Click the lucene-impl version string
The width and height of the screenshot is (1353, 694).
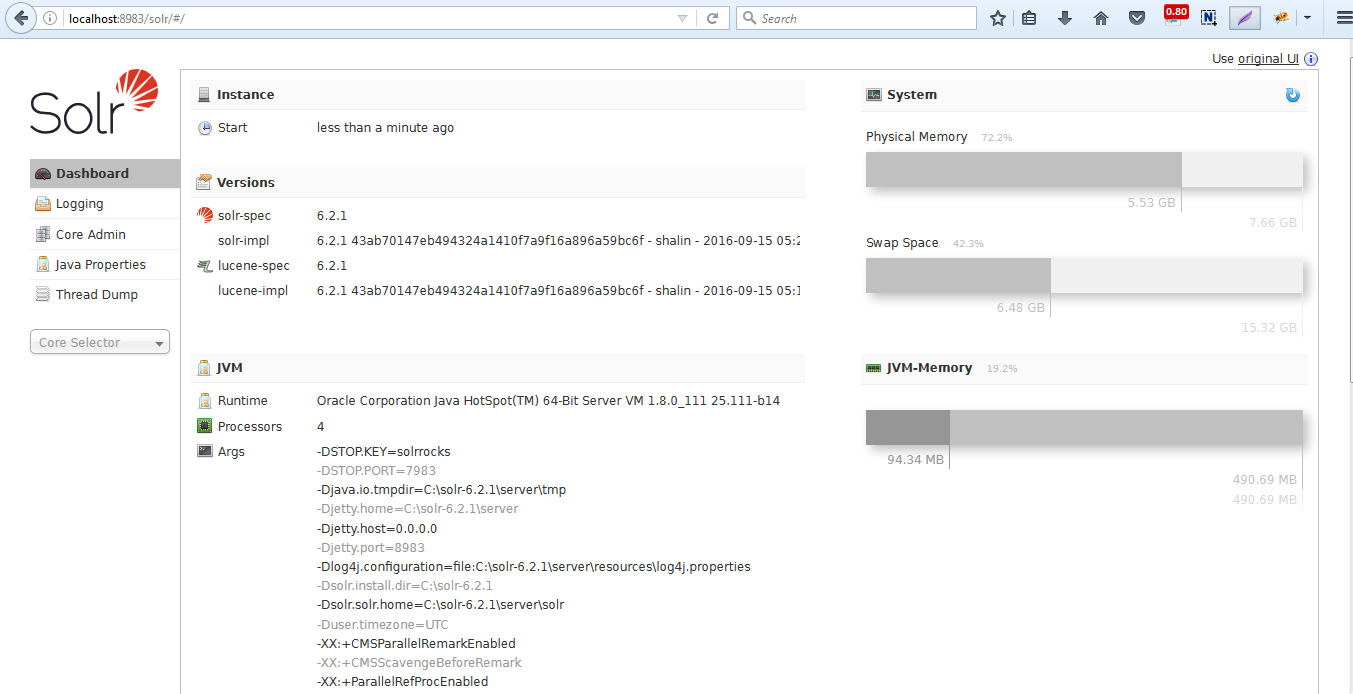click(x=558, y=291)
